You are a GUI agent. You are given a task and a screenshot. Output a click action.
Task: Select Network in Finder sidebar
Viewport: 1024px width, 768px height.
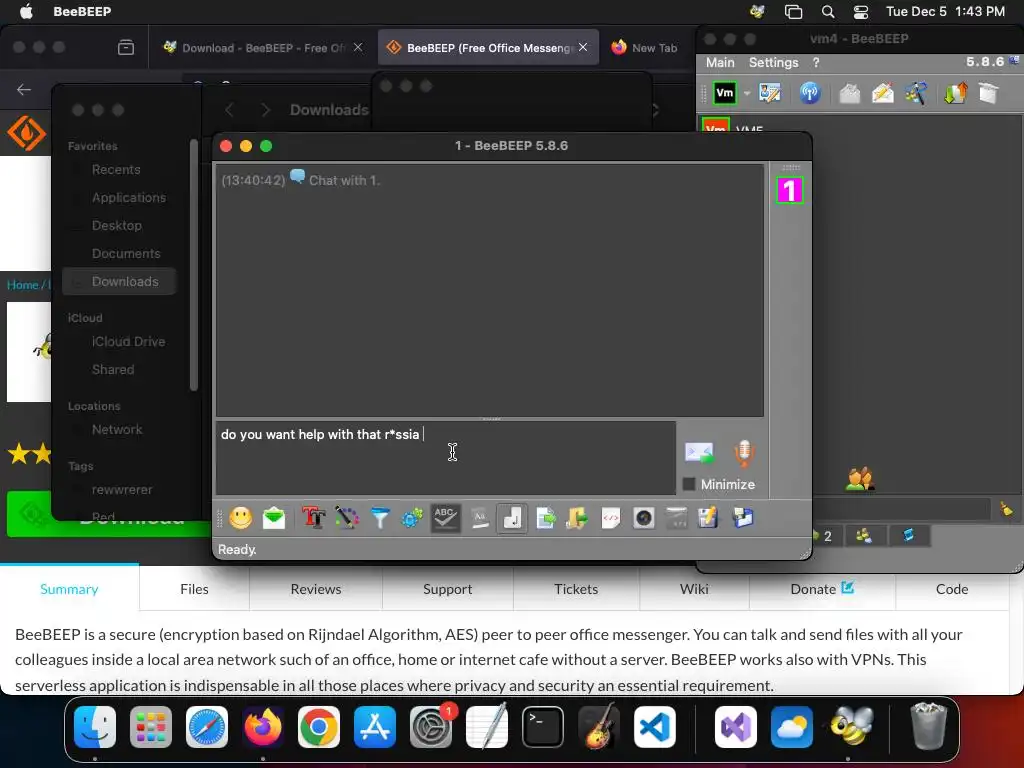coord(117,429)
